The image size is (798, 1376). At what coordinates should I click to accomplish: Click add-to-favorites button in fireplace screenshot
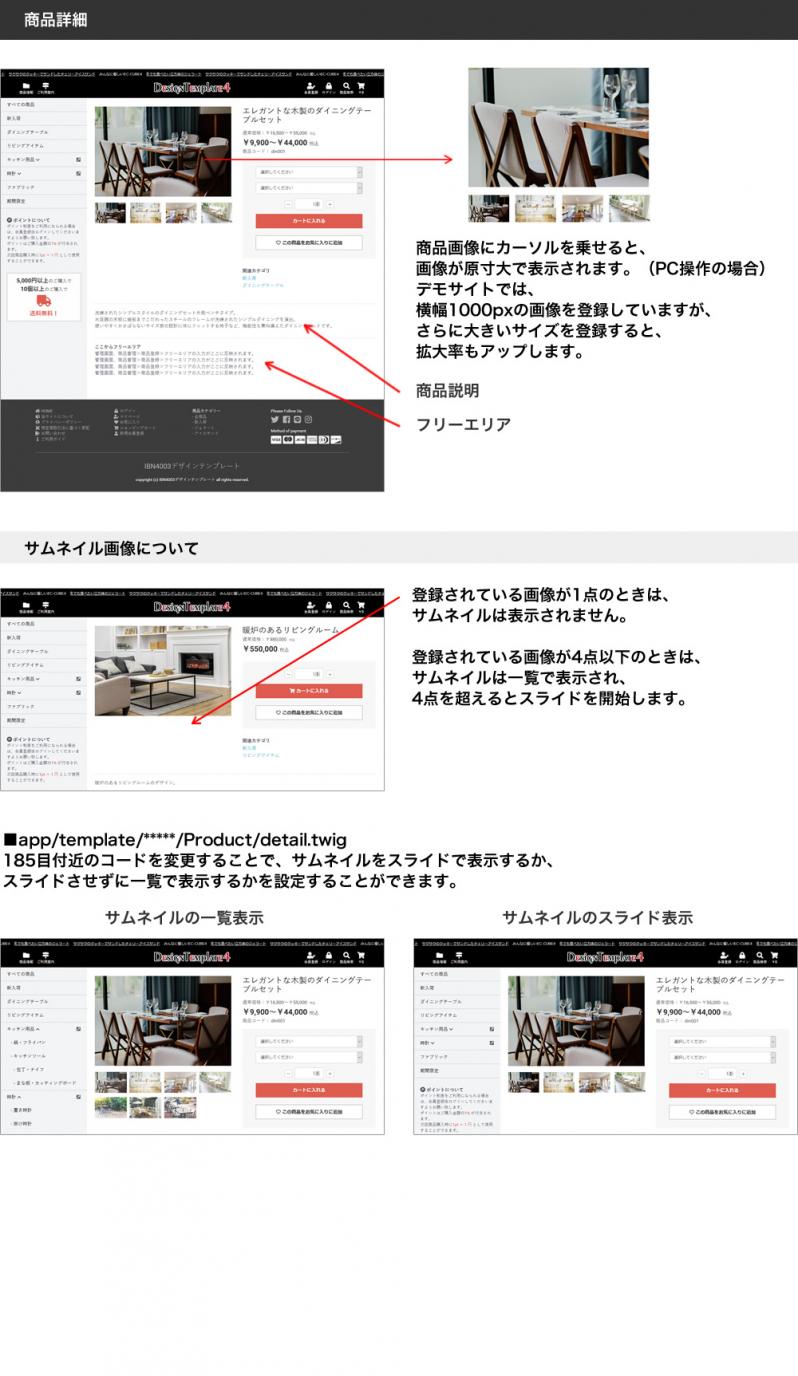point(309,712)
